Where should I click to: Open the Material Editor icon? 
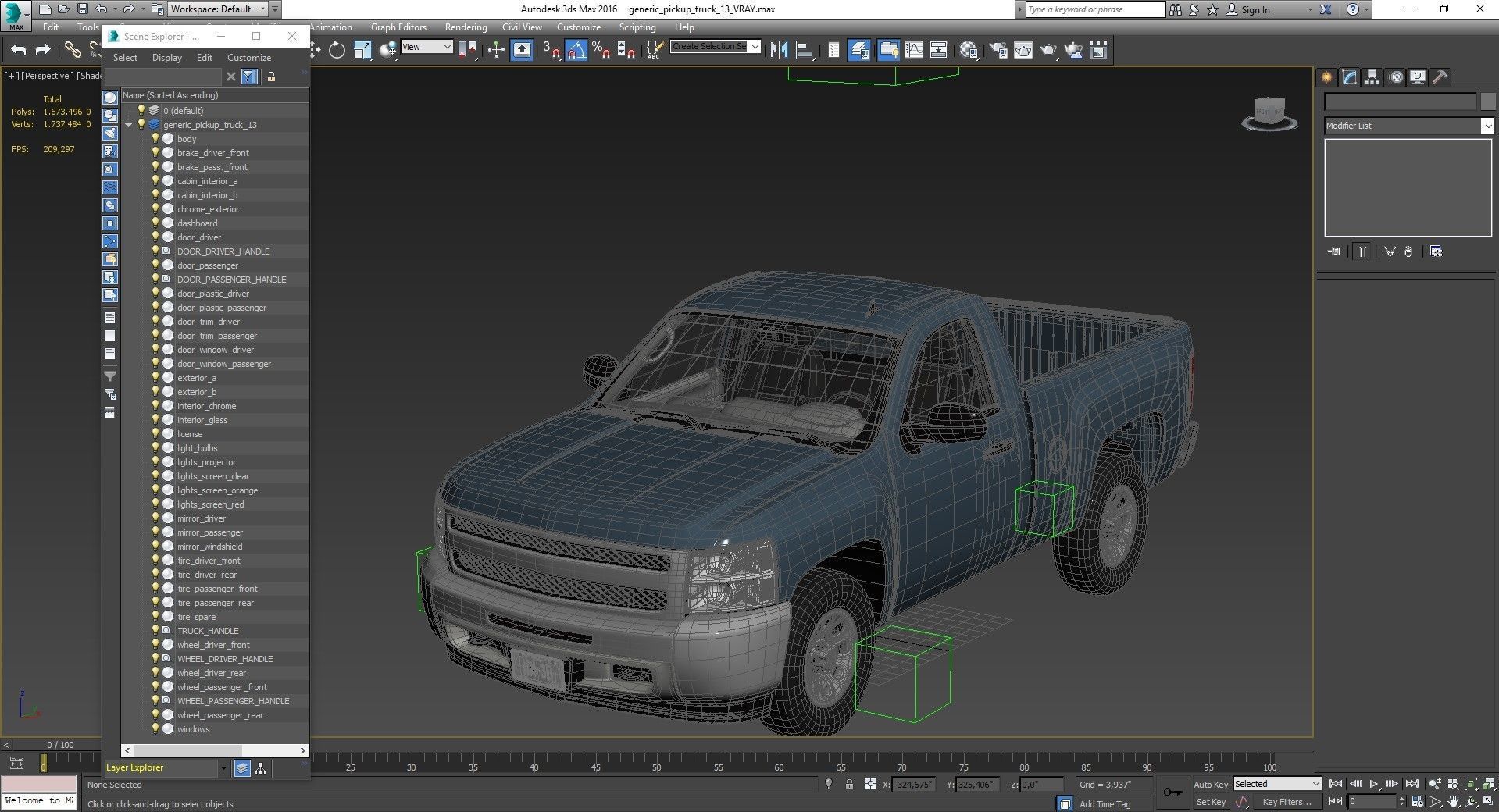(969, 51)
